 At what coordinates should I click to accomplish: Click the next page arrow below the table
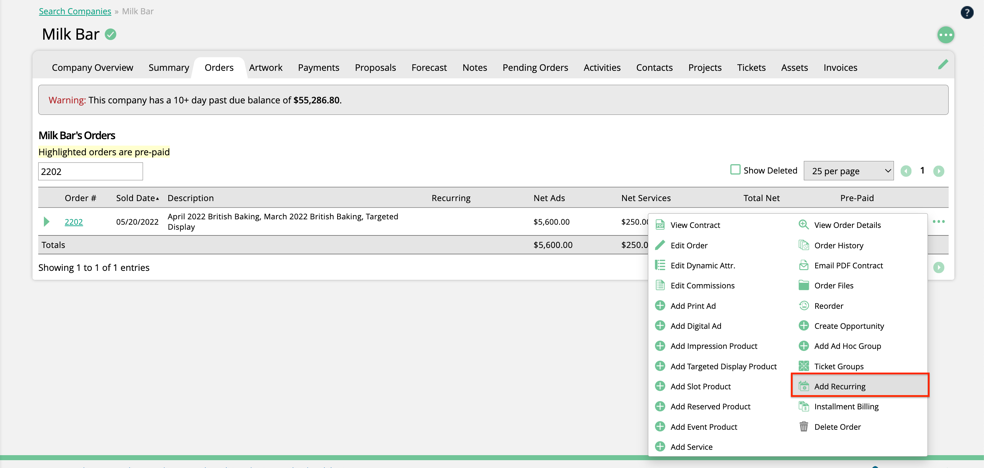pos(938,267)
